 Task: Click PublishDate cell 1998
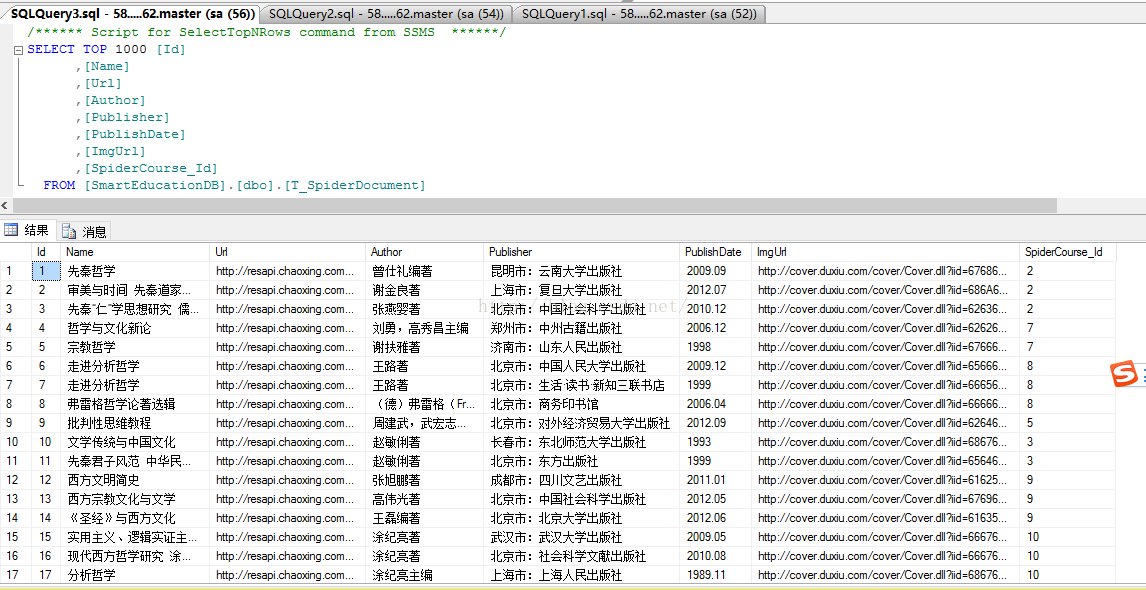pos(716,347)
